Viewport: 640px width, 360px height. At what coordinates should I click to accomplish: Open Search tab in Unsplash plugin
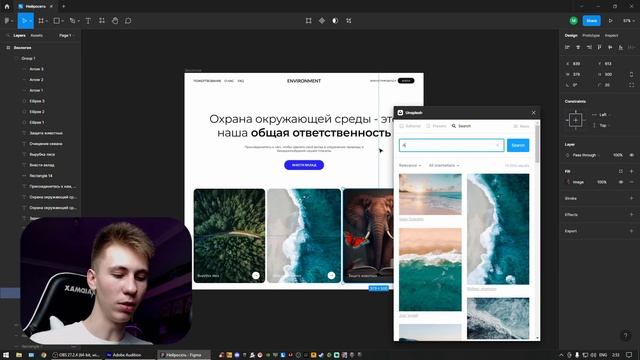(x=461, y=126)
